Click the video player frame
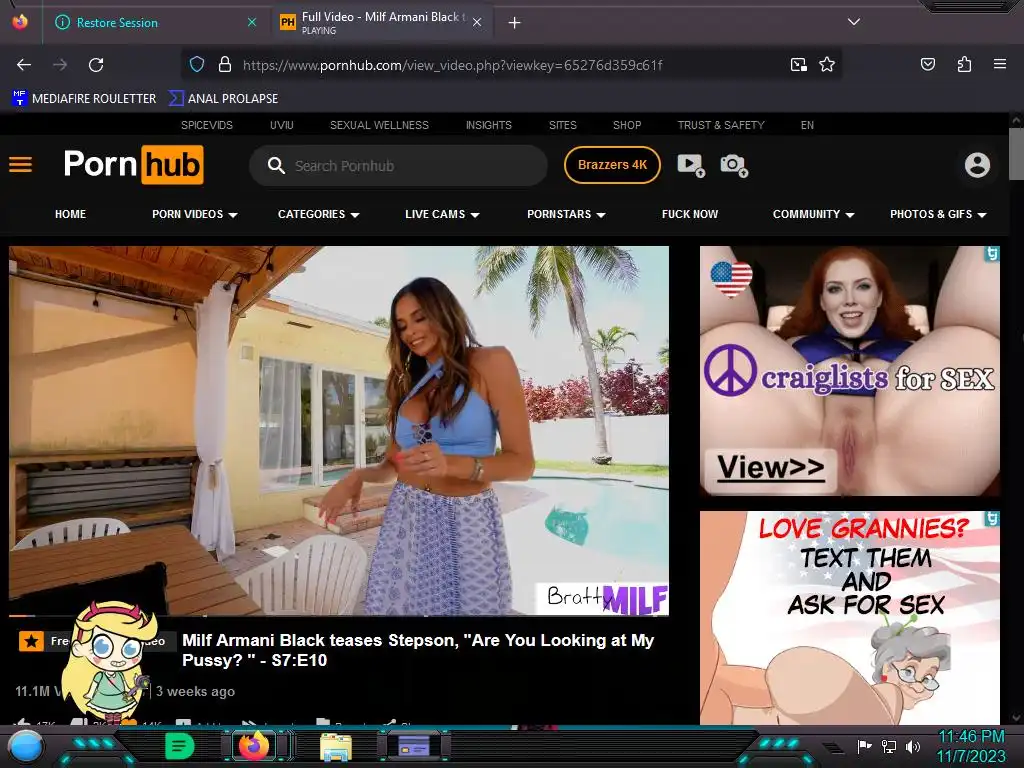Image resolution: width=1024 pixels, height=768 pixels. [x=338, y=430]
